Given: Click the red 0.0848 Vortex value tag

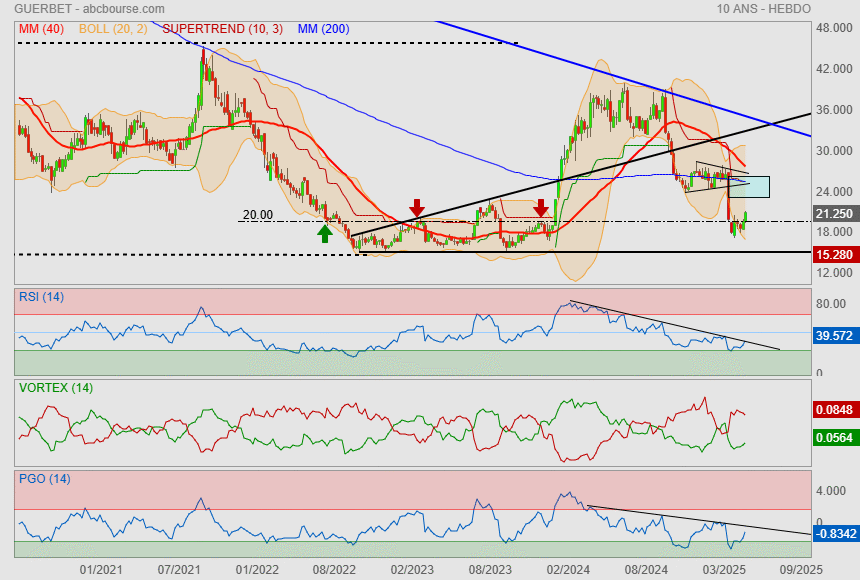Looking at the screenshot, I should [834, 409].
